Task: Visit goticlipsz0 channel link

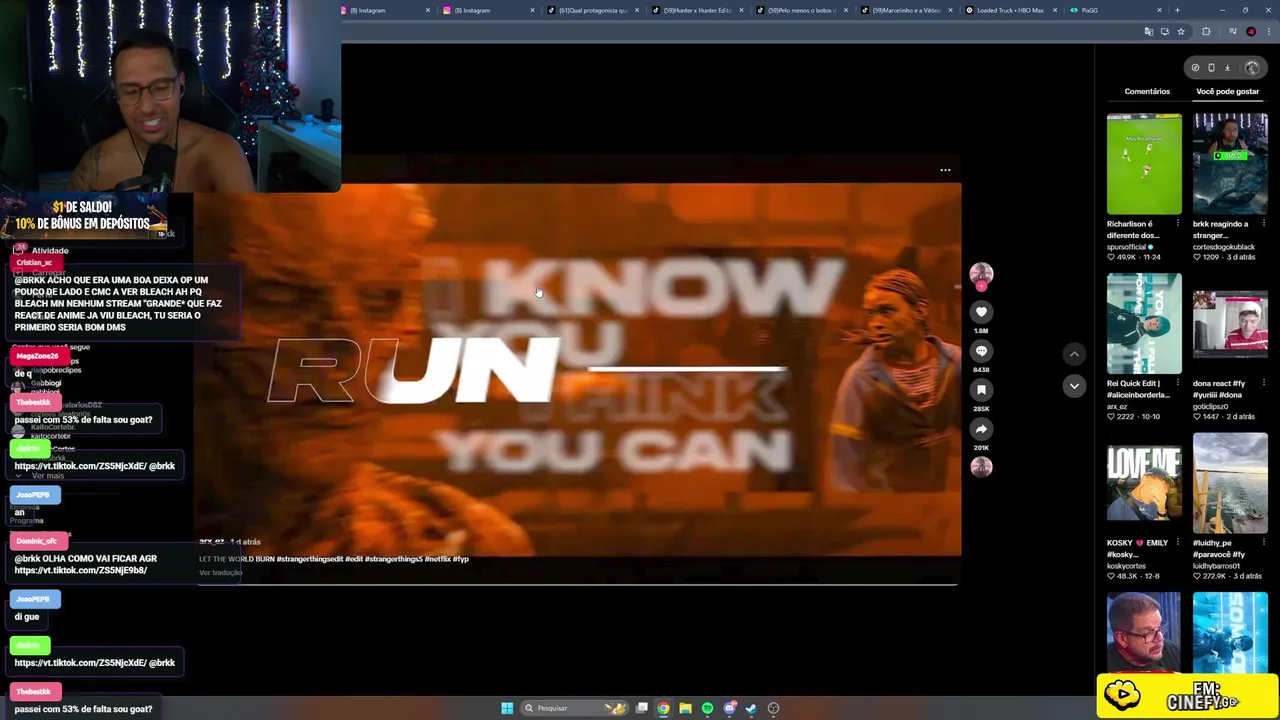Action: click(x=1210, y=407)
